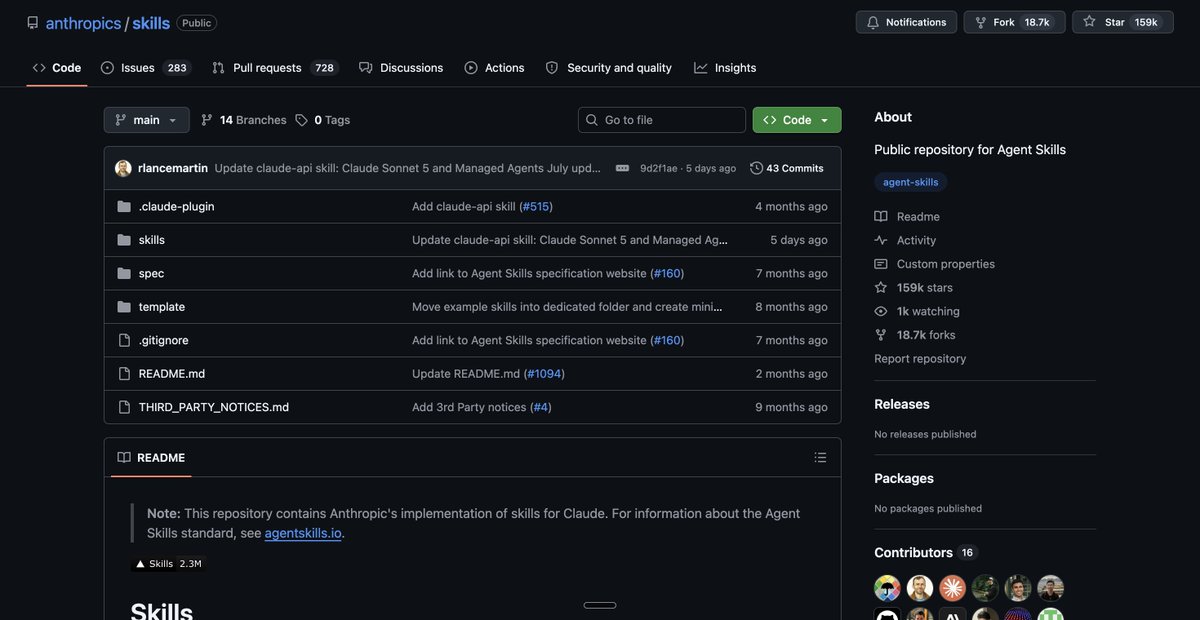Open the skills repository name link
The height and width of the screenshot is (620, 1200).
151,23
